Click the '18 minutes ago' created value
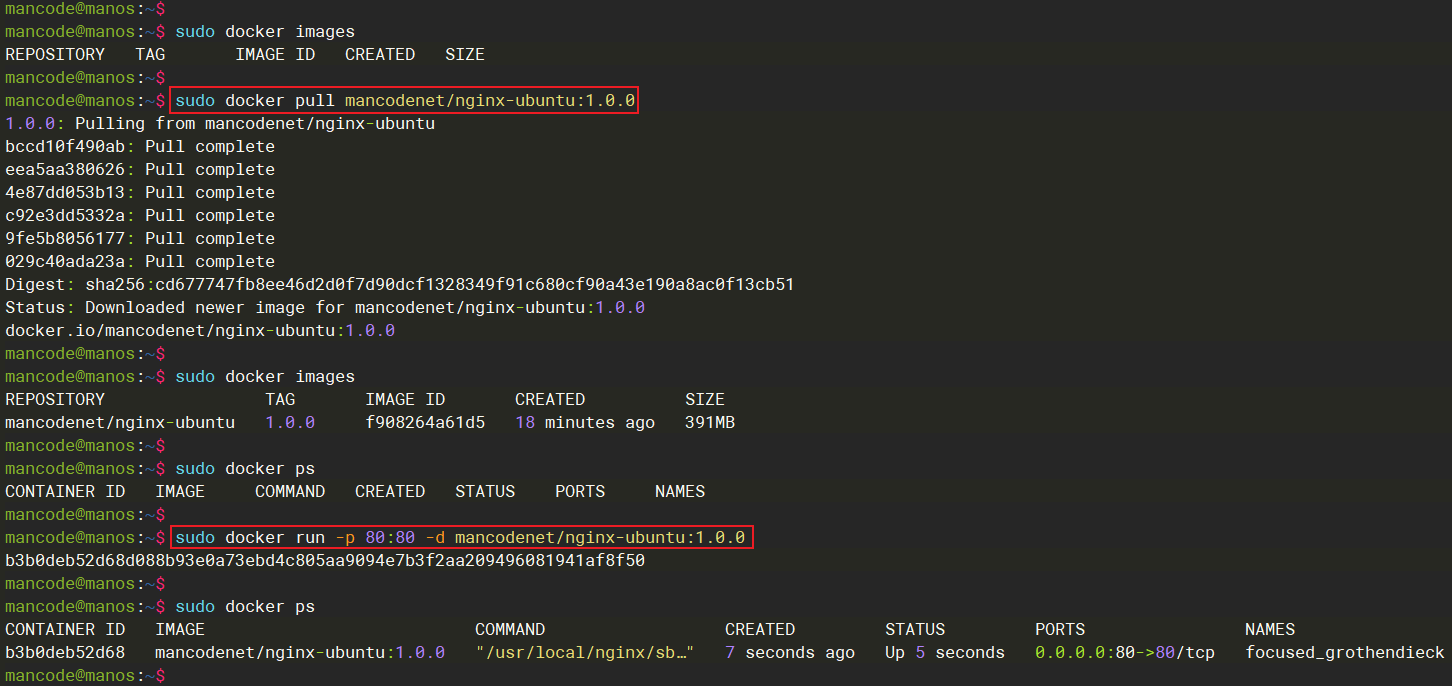The image size is (1452, 686). (x=584, y=423)
